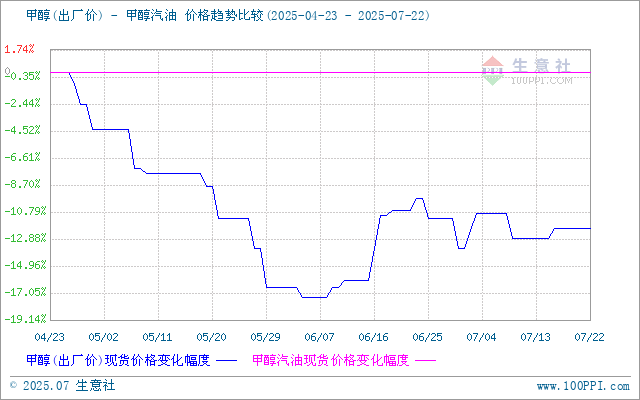Image resolution: width=640 pixels, height=400 pixels.
Task: Click the -8.70% axis label
Action: (23, 184)
